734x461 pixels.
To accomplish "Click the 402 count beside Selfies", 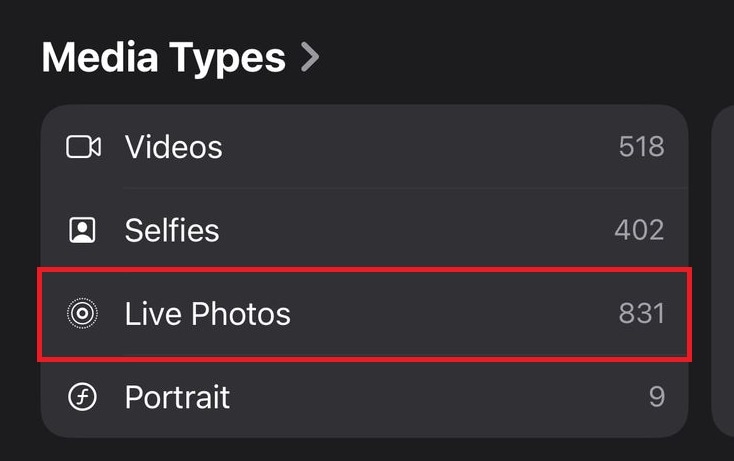I will point(639,231).
